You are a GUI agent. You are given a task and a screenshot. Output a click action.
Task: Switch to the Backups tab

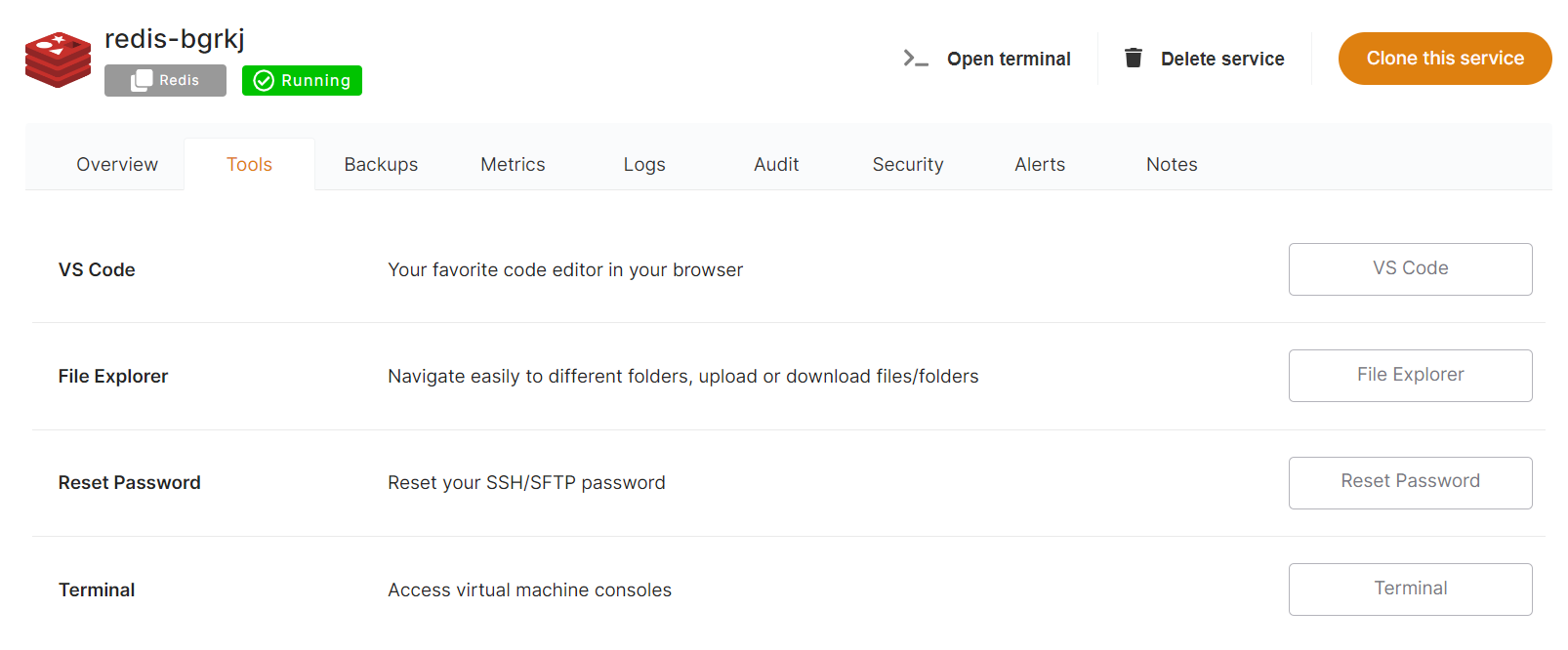pos(381,164)
